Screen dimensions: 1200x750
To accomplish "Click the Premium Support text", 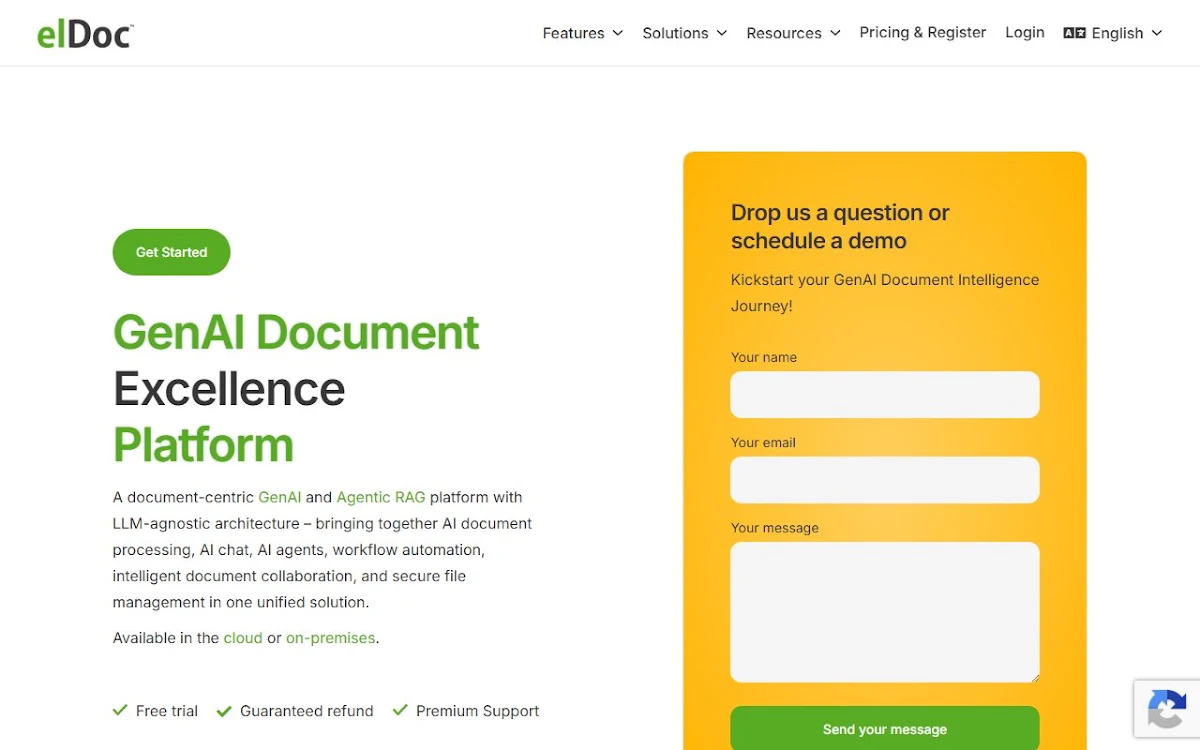I will (x=477, y=711).
